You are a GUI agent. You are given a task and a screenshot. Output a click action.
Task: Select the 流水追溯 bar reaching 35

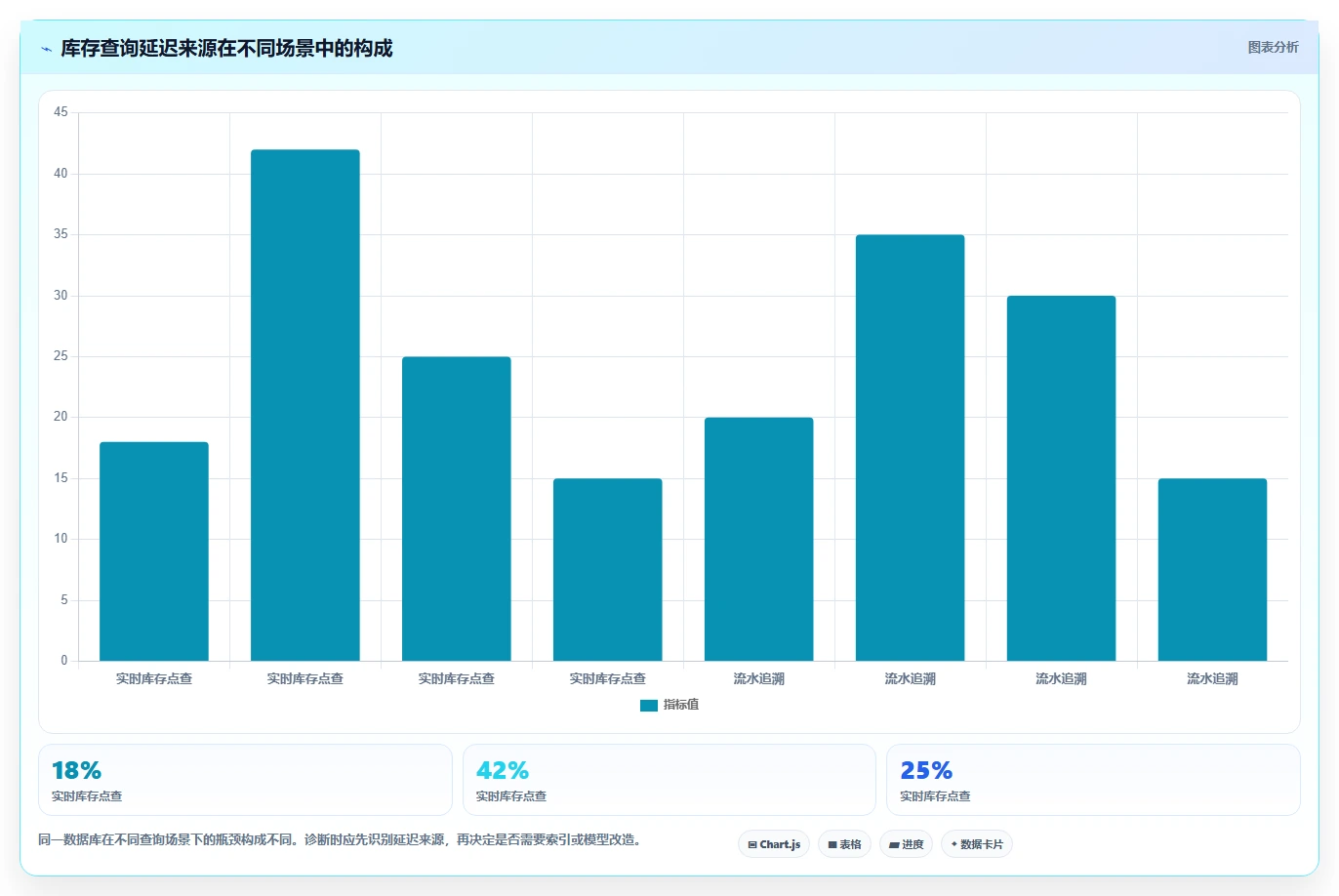click(x=911, y=448)
